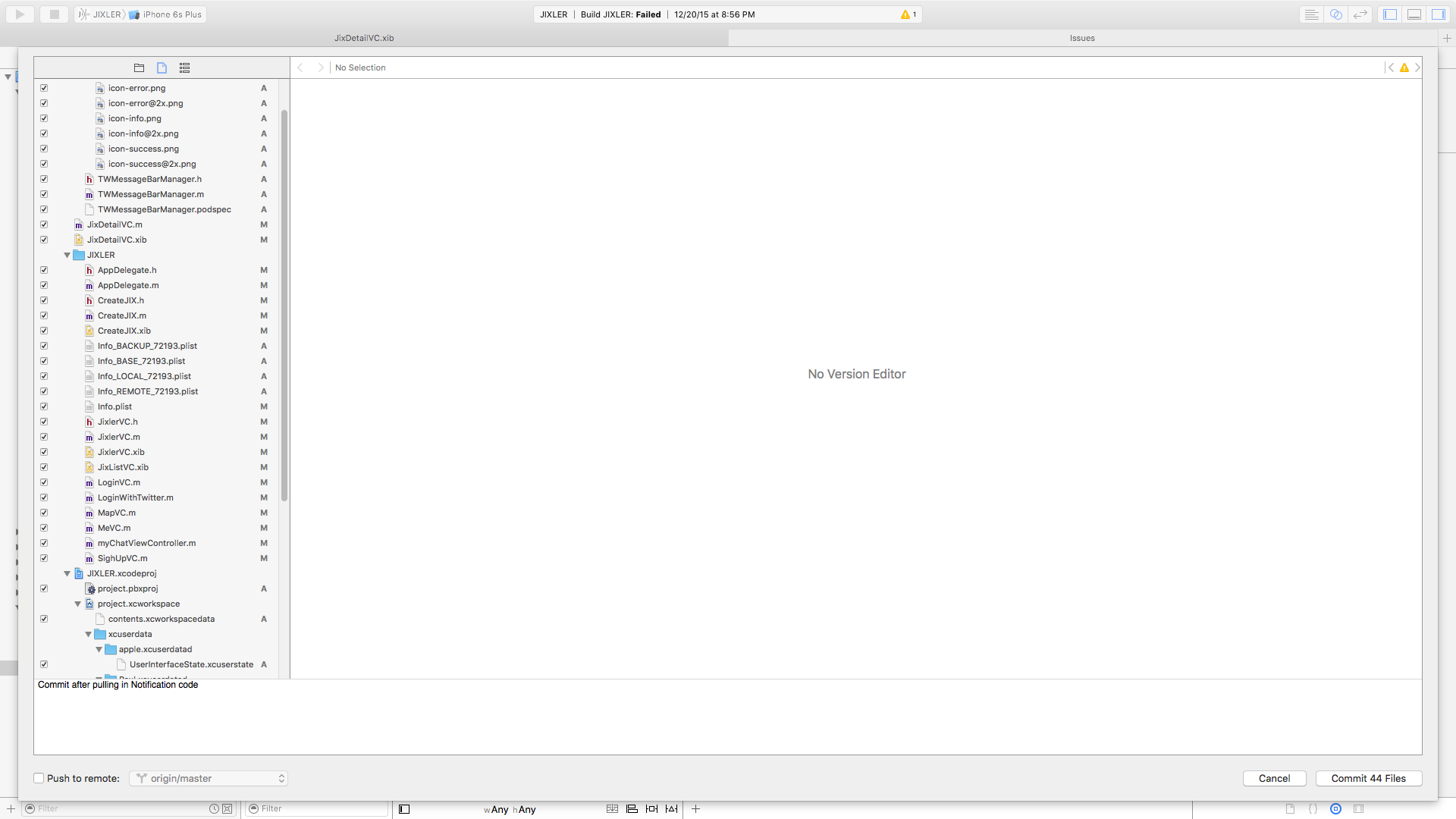Stop the running build
This screenshot has width=1456, height=819.
[x=54, y=14]
